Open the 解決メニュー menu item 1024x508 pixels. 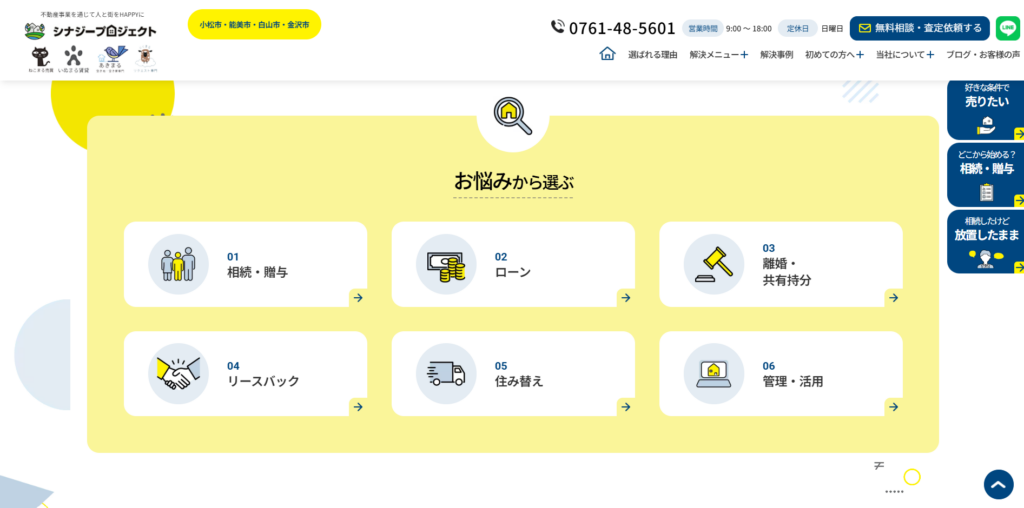click(x=714, y=55)
